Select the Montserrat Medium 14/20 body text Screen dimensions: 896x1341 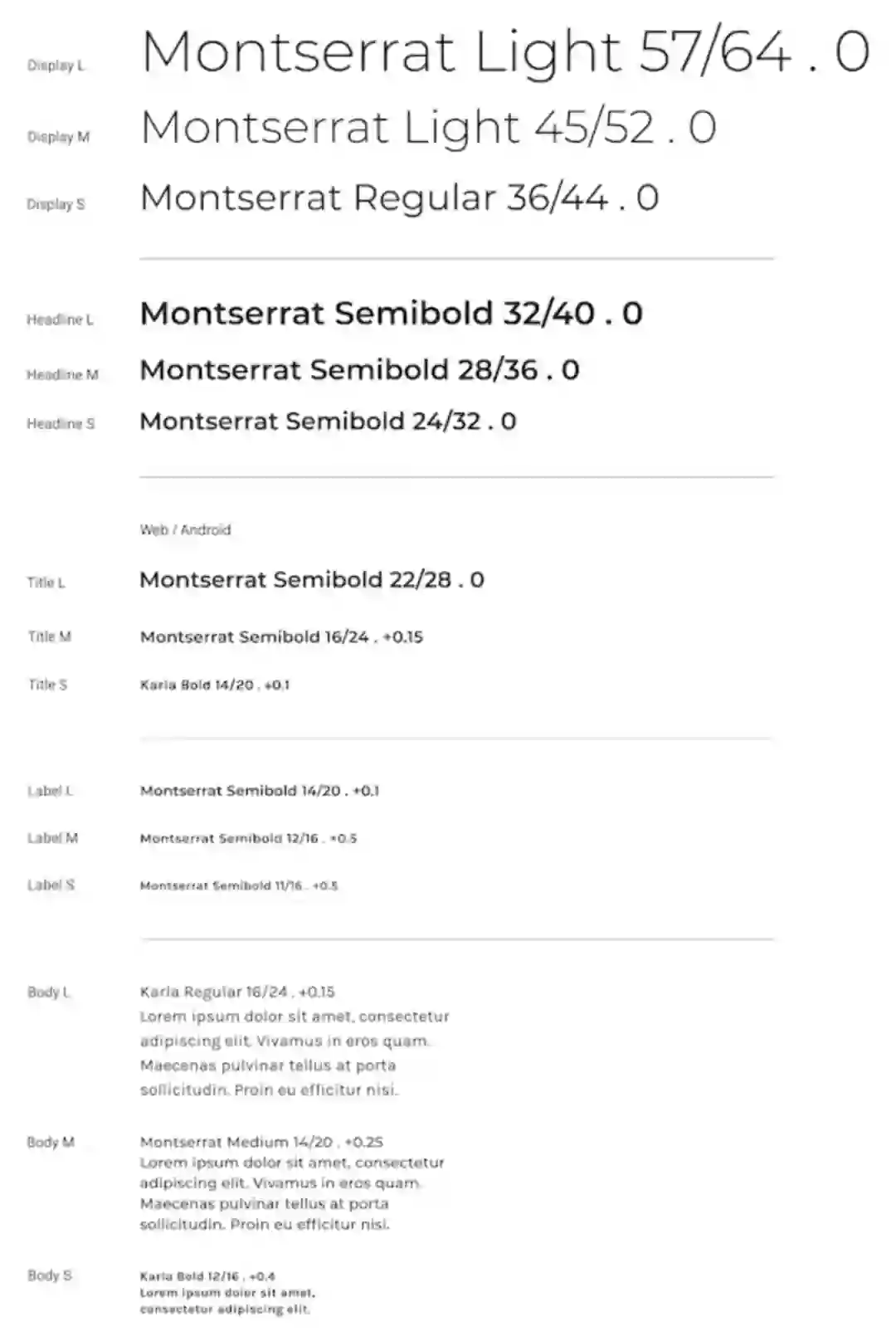tap(261, 1143)
